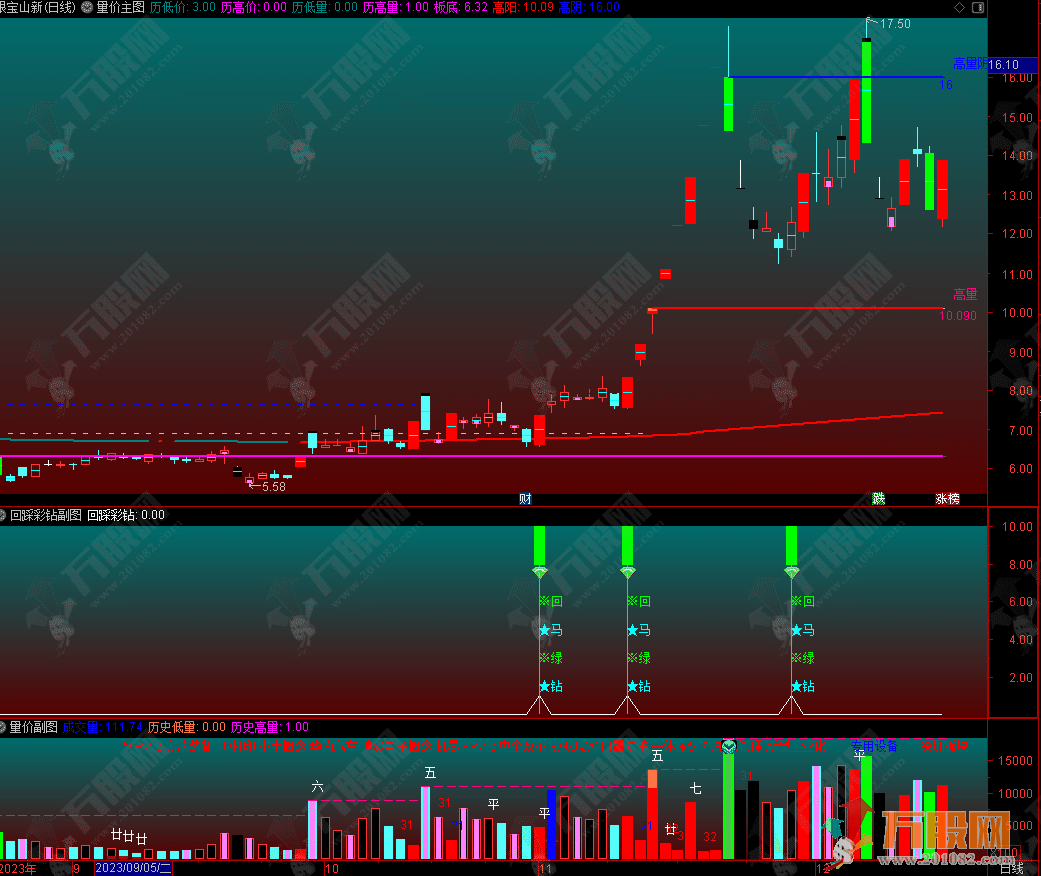Click the 日线 period label at bottom right
This screenshot has height=876, width=1041.
tap(1012, 868)
